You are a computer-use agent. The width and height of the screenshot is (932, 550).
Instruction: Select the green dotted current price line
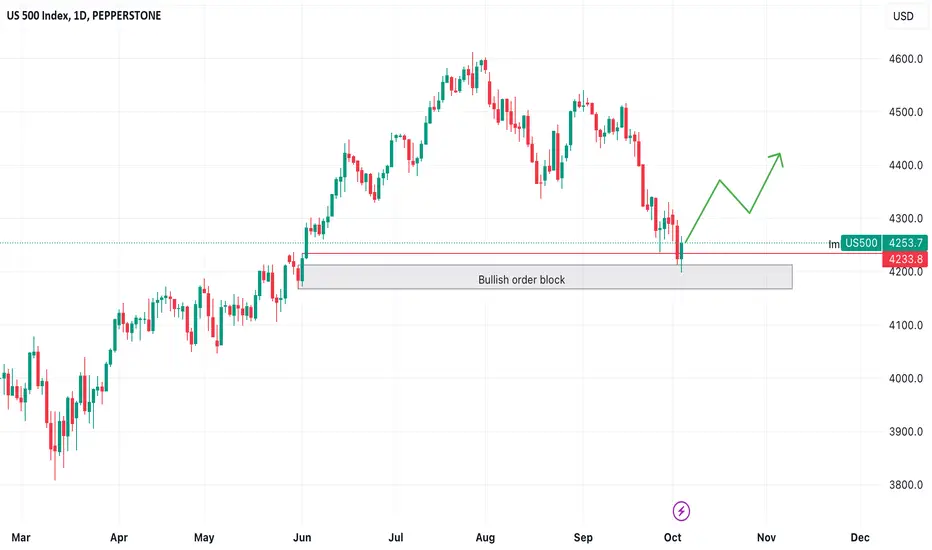[416, 243]
